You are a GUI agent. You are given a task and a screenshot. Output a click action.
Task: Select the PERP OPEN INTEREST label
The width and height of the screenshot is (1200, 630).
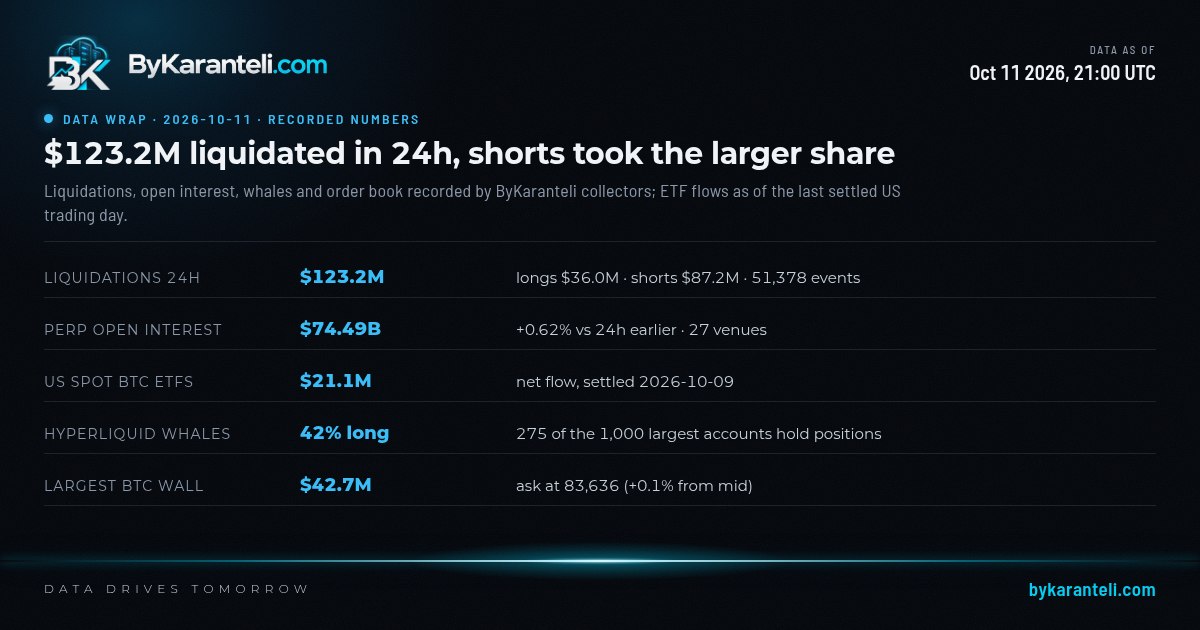click(133, 330)
